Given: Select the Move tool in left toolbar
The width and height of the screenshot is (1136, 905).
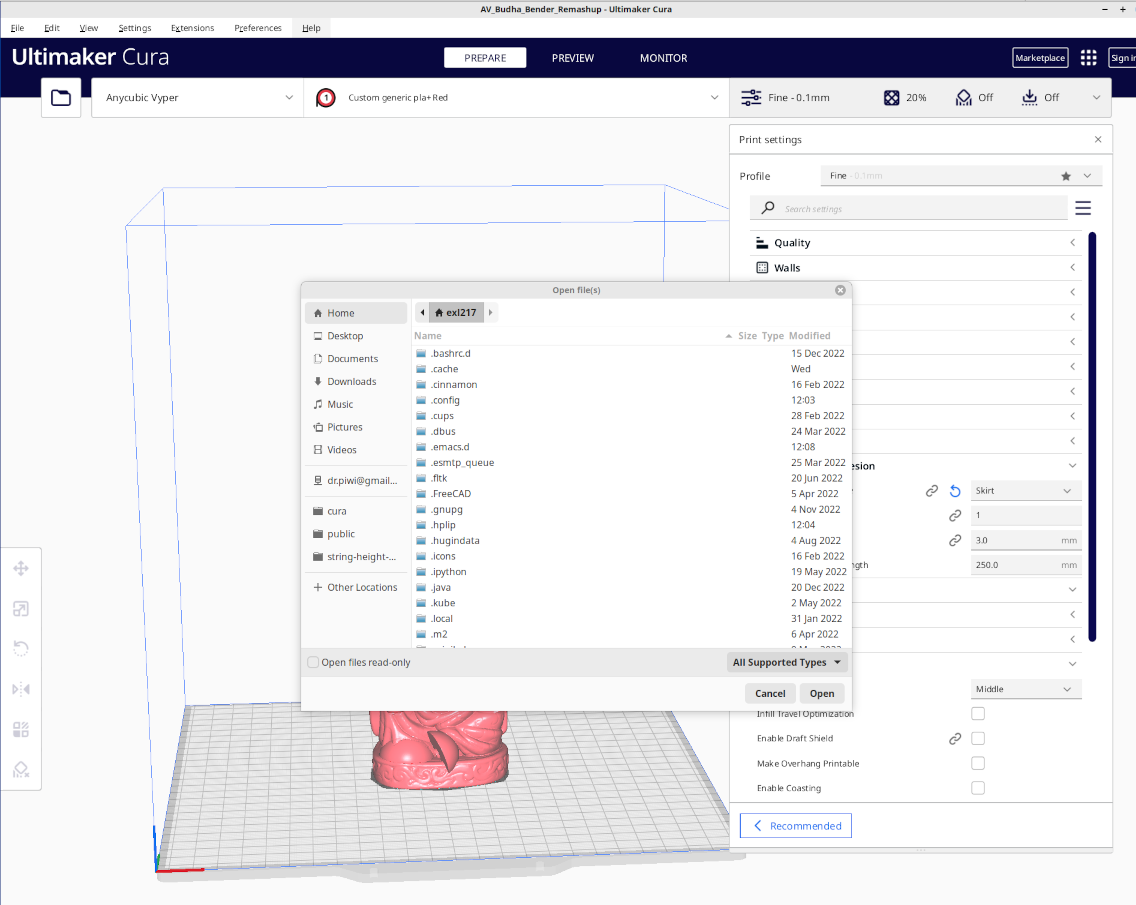Looking at the screenshot, I should tap(21, 569).
